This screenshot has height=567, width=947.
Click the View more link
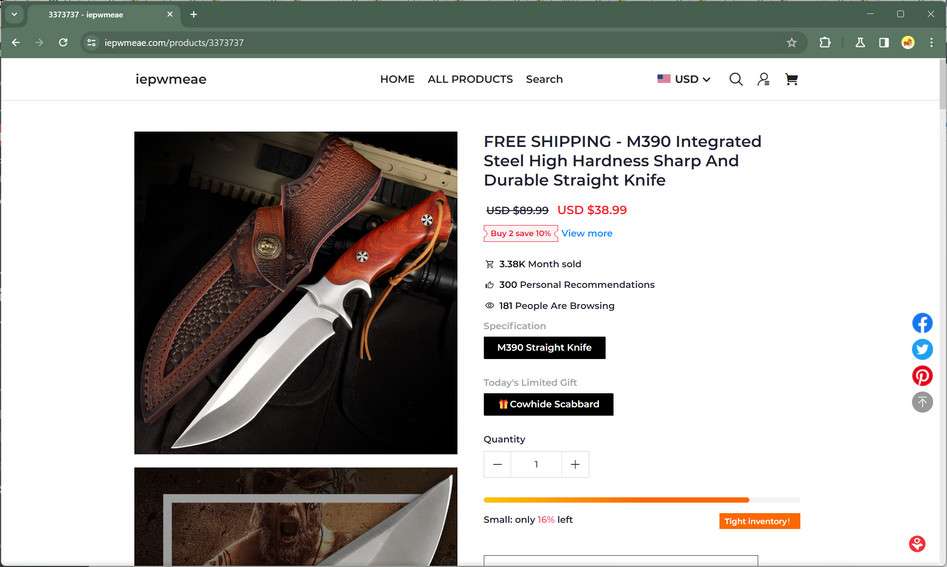click(587, 233)
